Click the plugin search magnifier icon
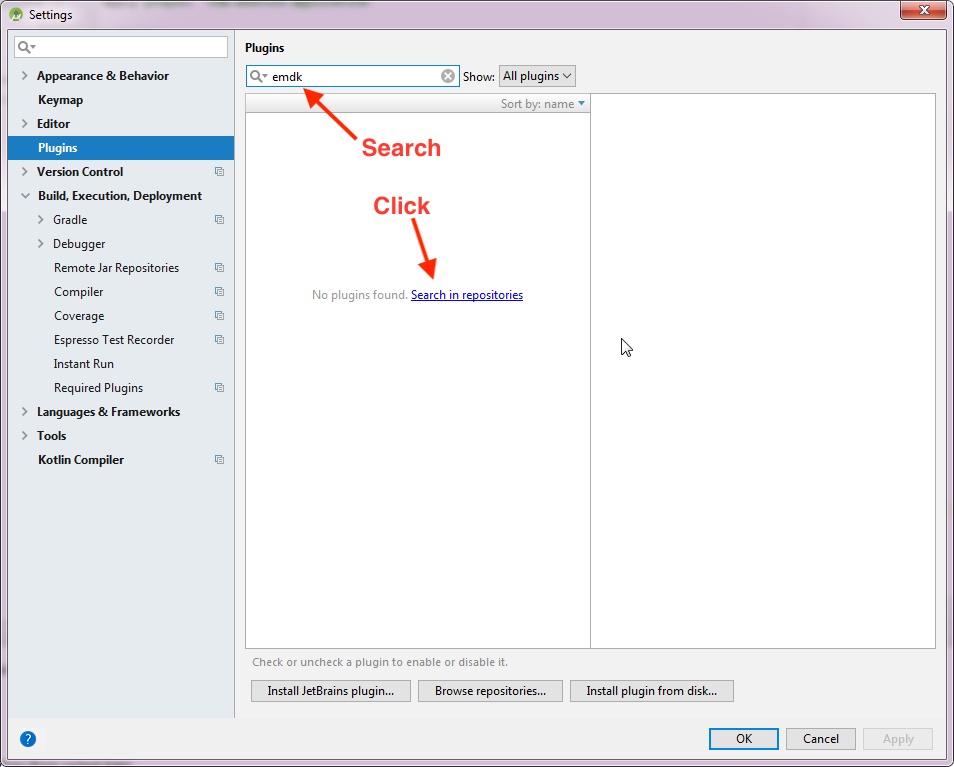The image size is (954, 767). pyautogui.click(x=258, y=76)
